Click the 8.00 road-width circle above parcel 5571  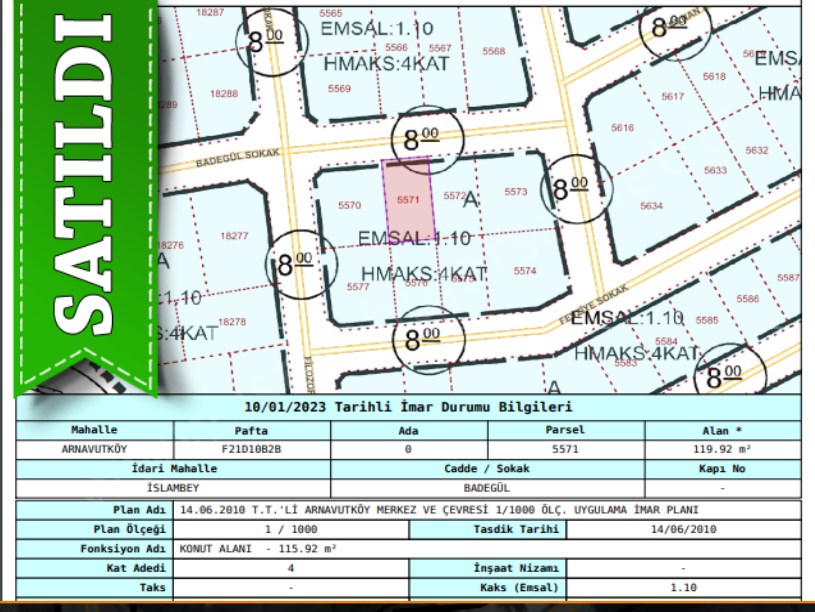(x=421, y=139)
